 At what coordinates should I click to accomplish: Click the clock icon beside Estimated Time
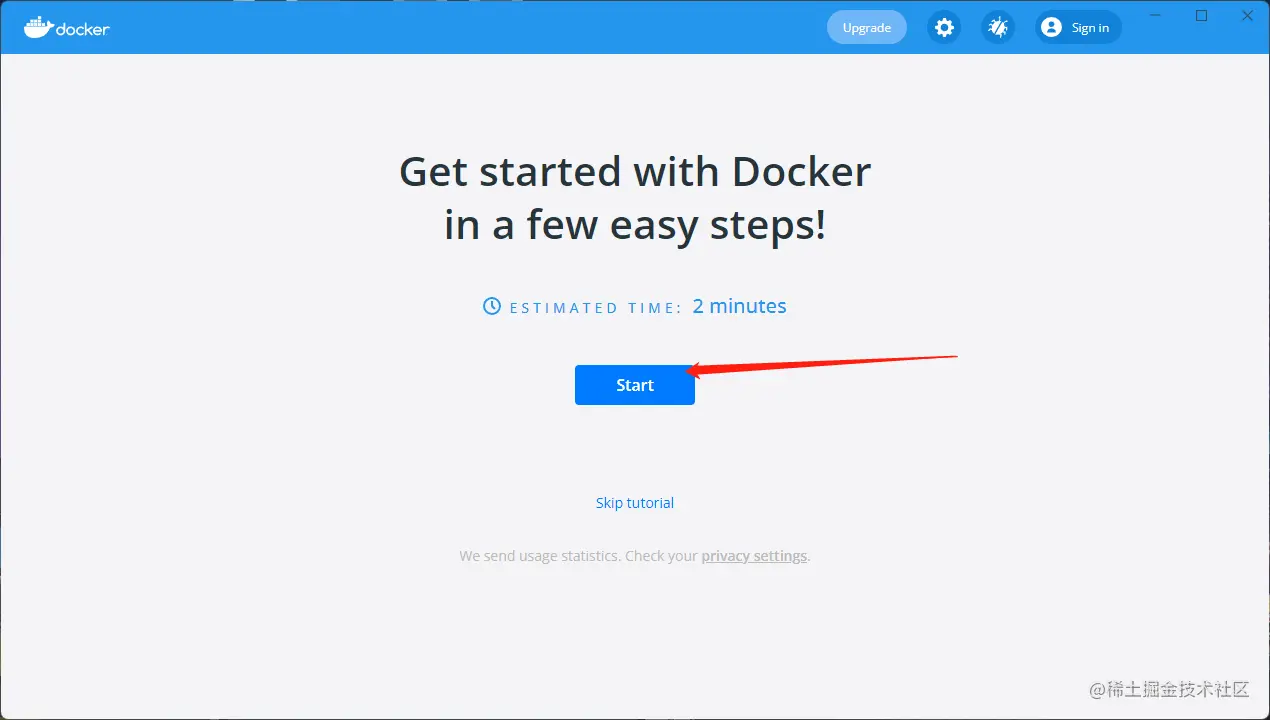[x=492, y=306]
